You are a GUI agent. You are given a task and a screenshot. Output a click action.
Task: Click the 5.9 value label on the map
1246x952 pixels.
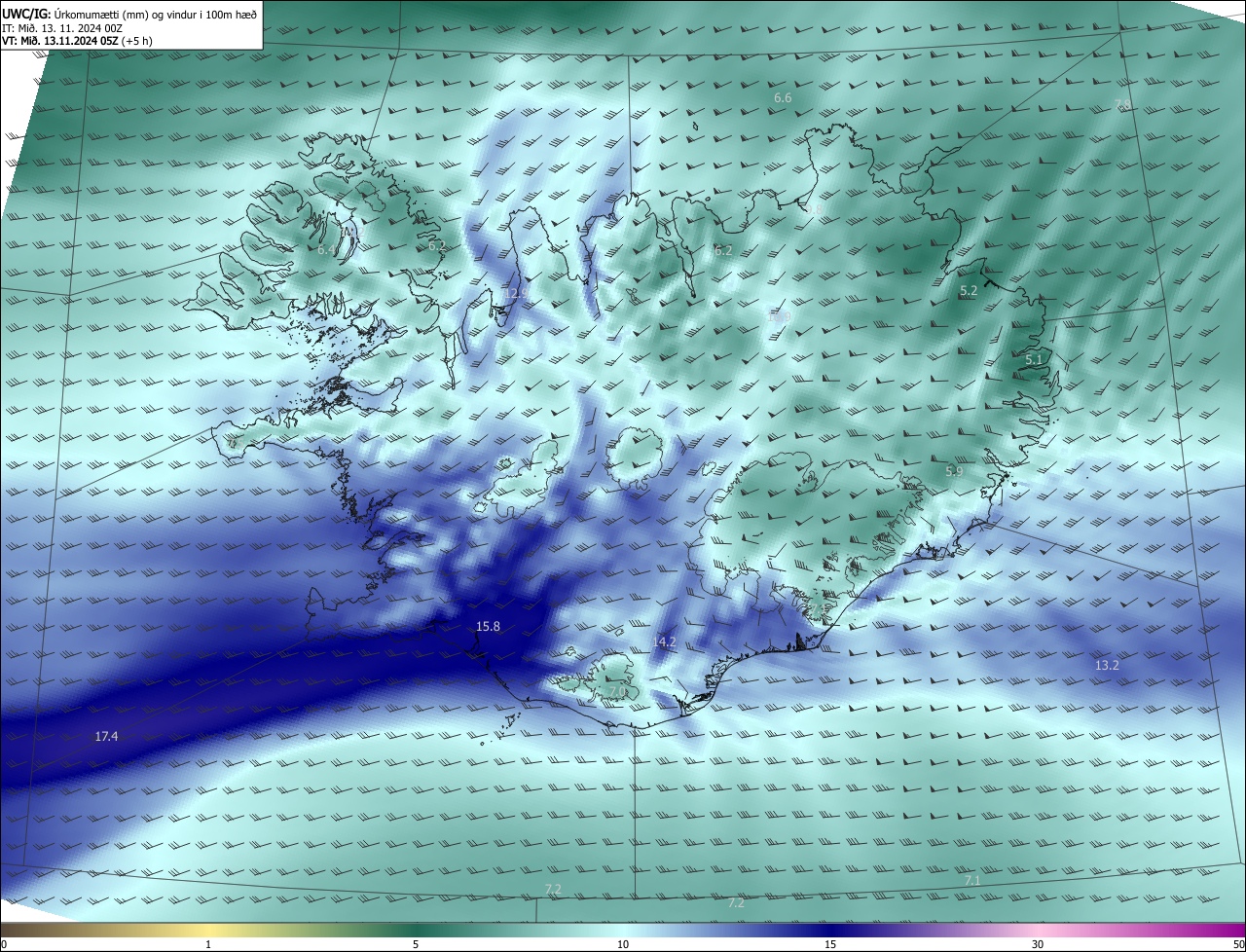tap(954, 471)
